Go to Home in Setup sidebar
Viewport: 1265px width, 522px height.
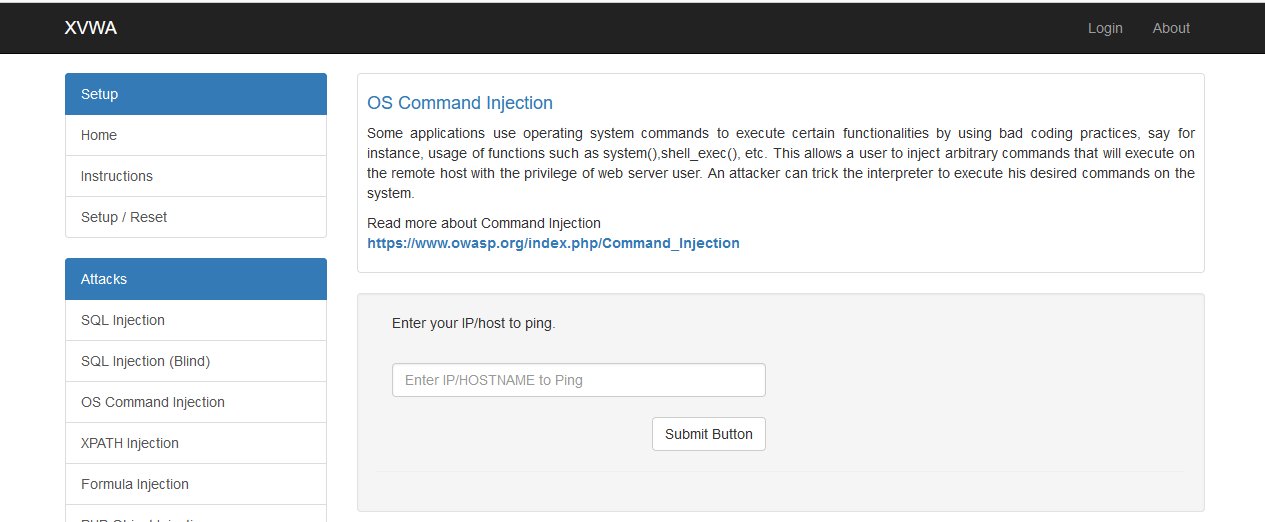196,135
